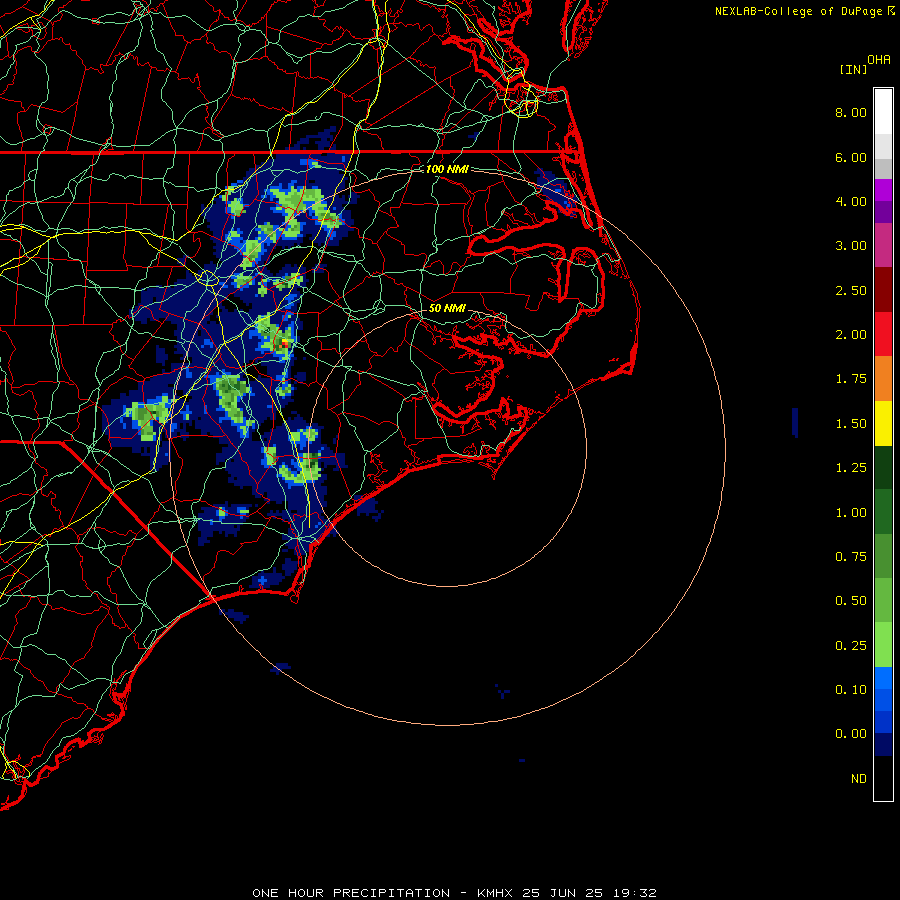This screenshot has height=900, width=900.
Task: Select the light green swatch beside 0.50
Action: tap(883, 600)
